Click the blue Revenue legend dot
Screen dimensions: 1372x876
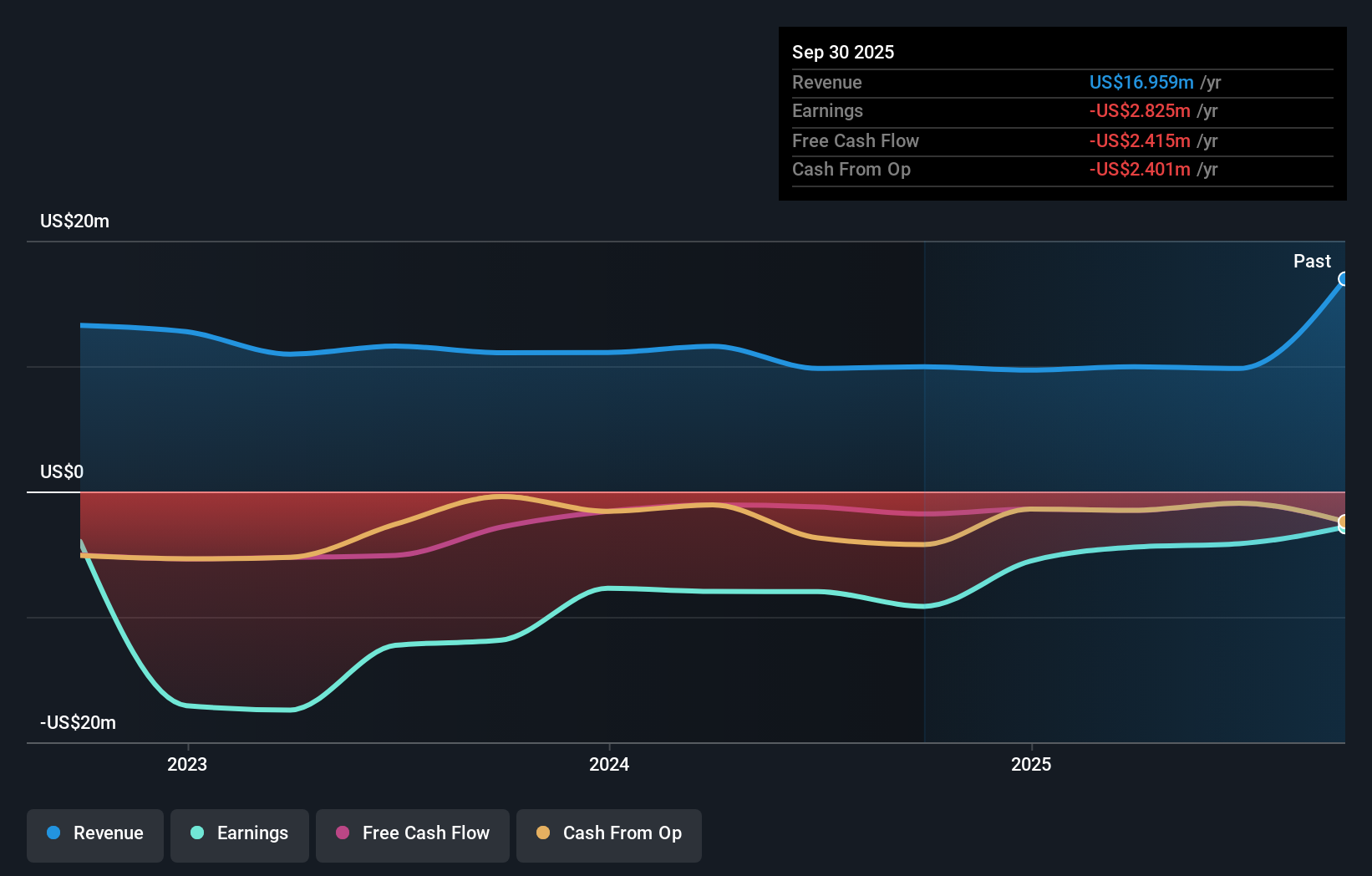(53, 833)
